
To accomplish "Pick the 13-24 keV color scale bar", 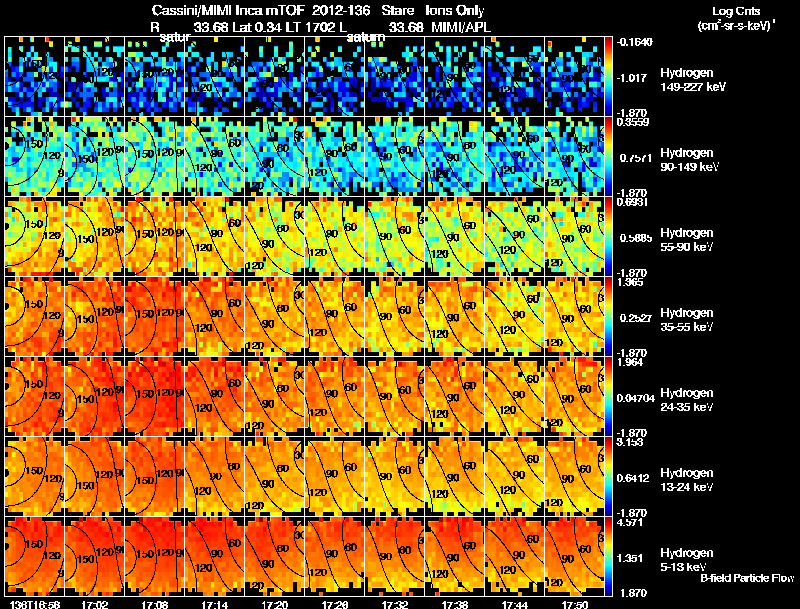I will click(x=608, y=477).
